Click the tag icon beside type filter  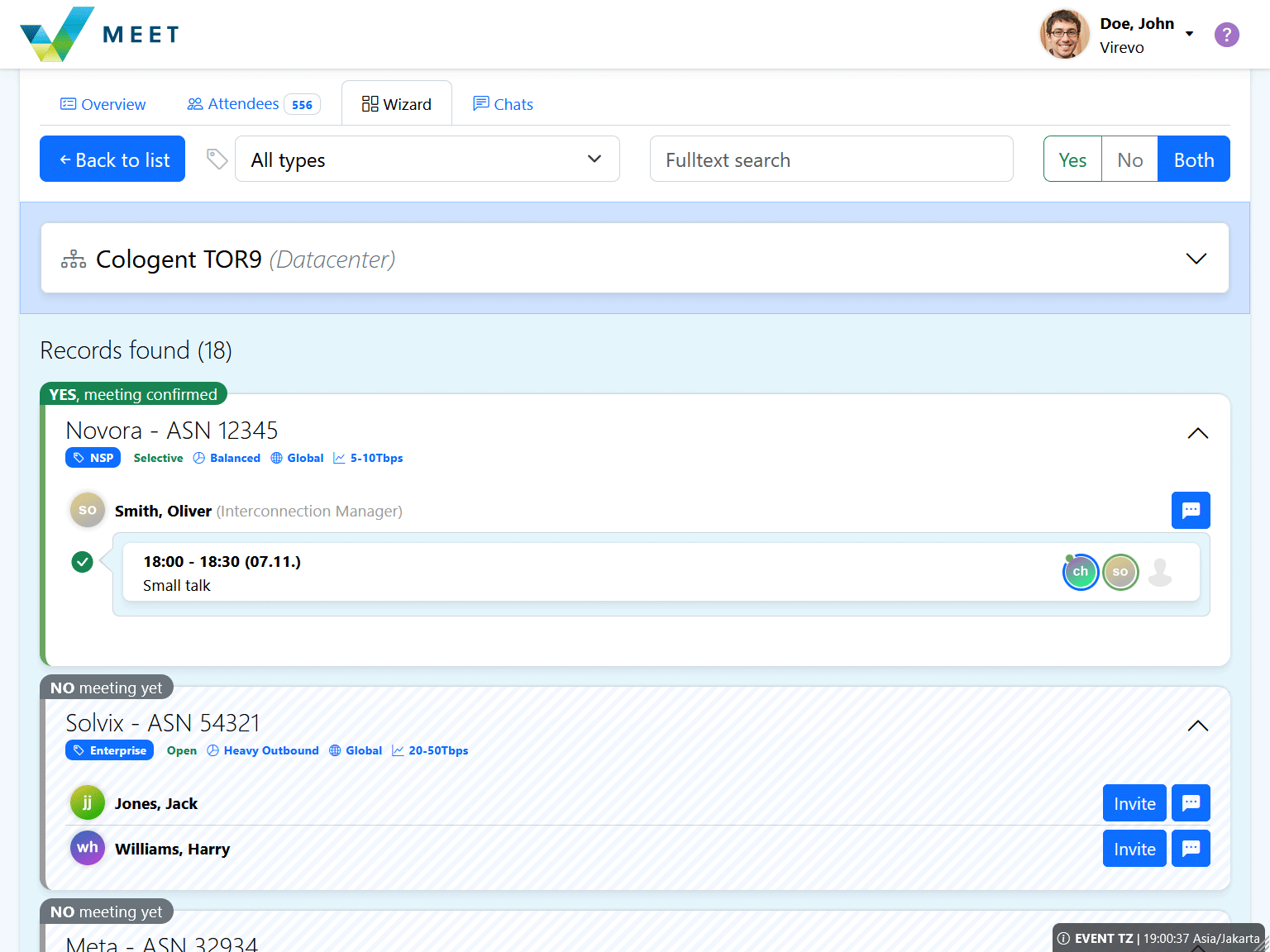click(x=217, y=159)
